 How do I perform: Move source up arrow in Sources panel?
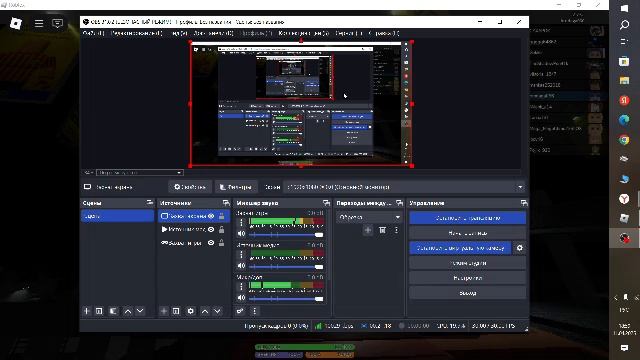tap(205, 311)
